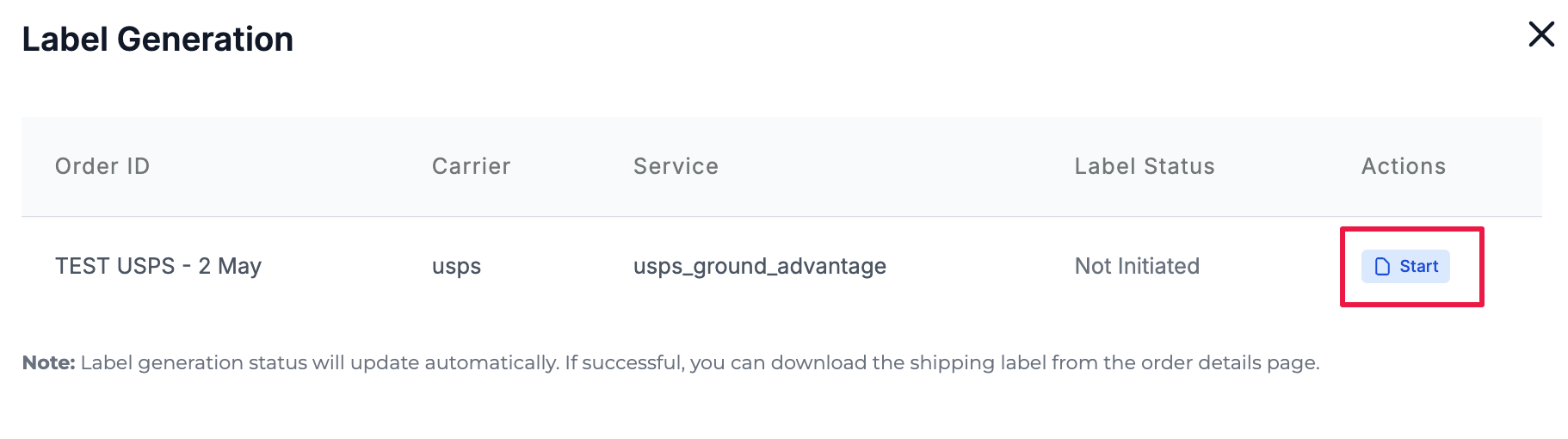Click the bold Note: label

pyautogui.click(x=49, y=362)
